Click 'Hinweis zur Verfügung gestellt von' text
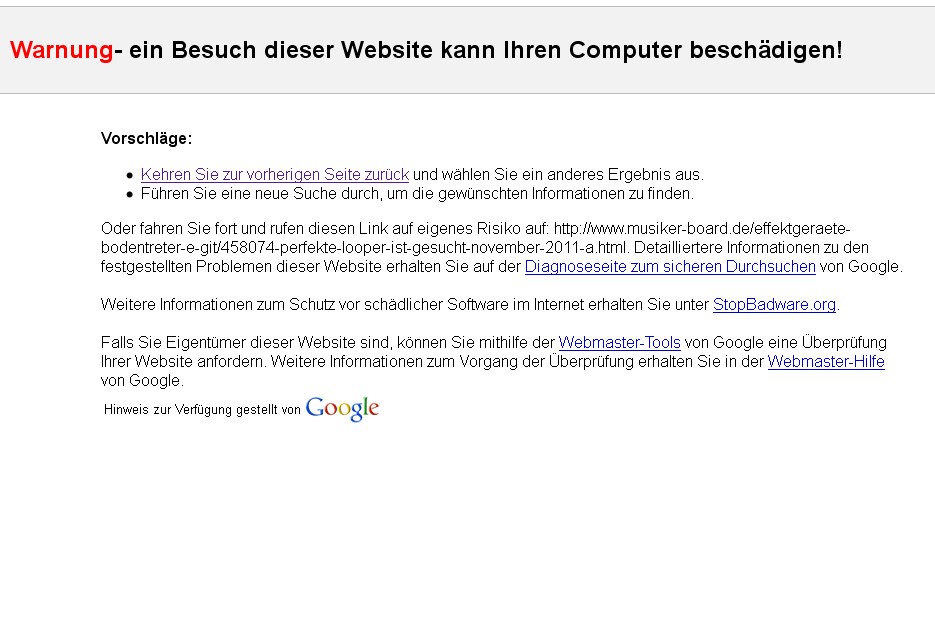 [x=202, y=409]
